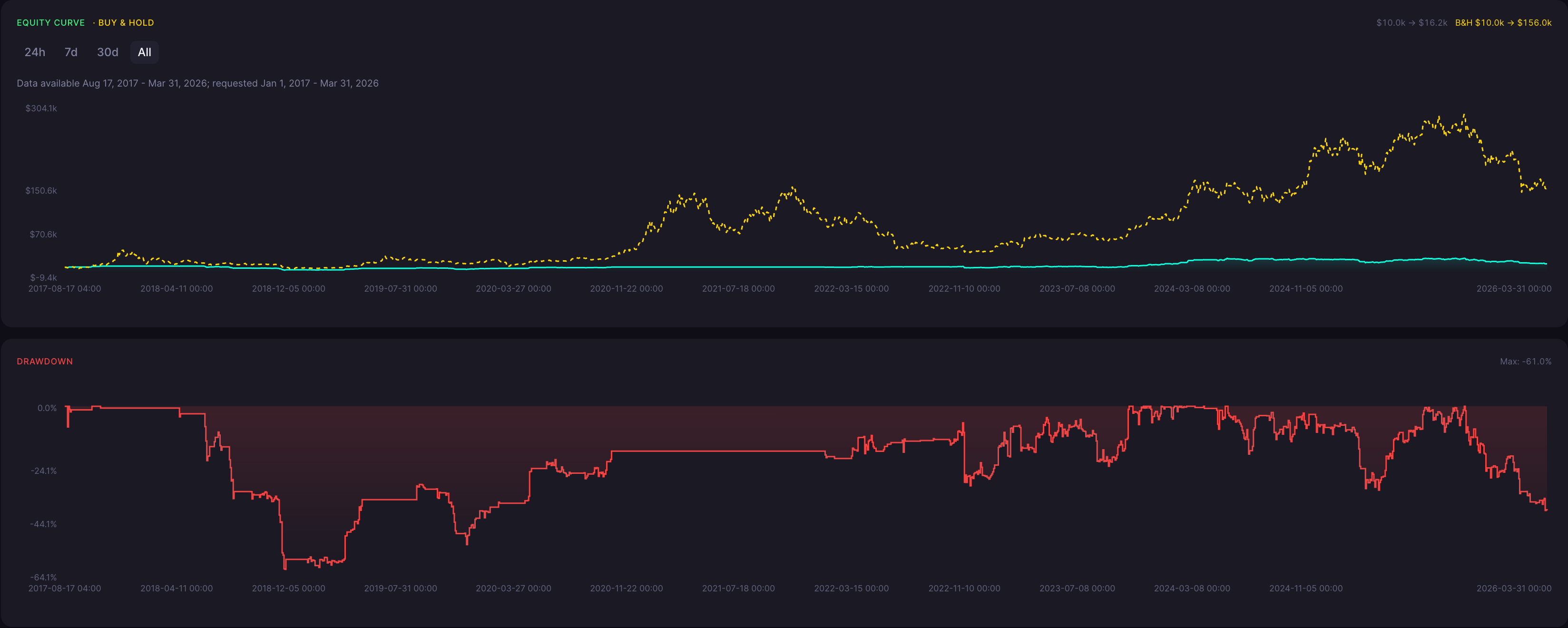The width and height of the screenshot is (1568, 628).
Task: Click the buy & hold peak near late 2025
Action: (1464, 115)
